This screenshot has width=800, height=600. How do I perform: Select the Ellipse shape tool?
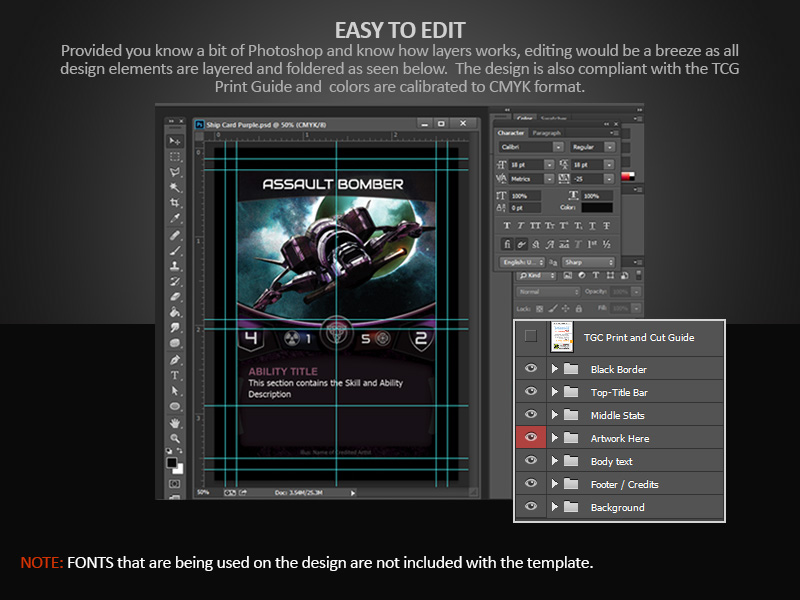click(175, 407)
